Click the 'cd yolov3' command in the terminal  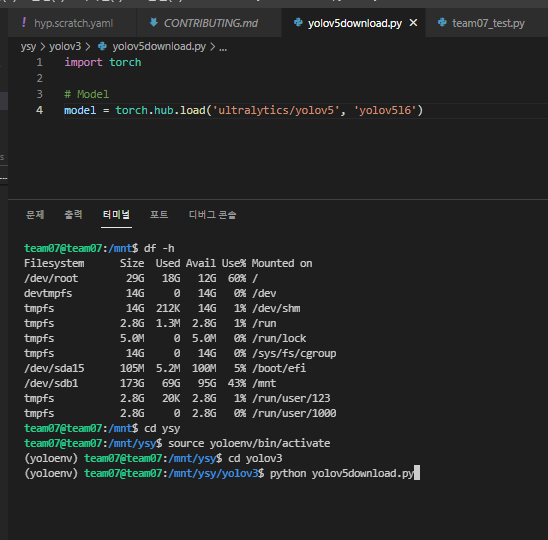coord(255,459)
